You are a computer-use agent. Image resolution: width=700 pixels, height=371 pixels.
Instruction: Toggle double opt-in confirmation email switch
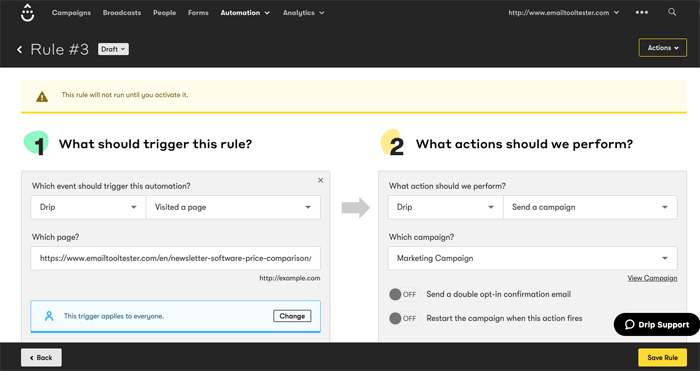point(404,294)
